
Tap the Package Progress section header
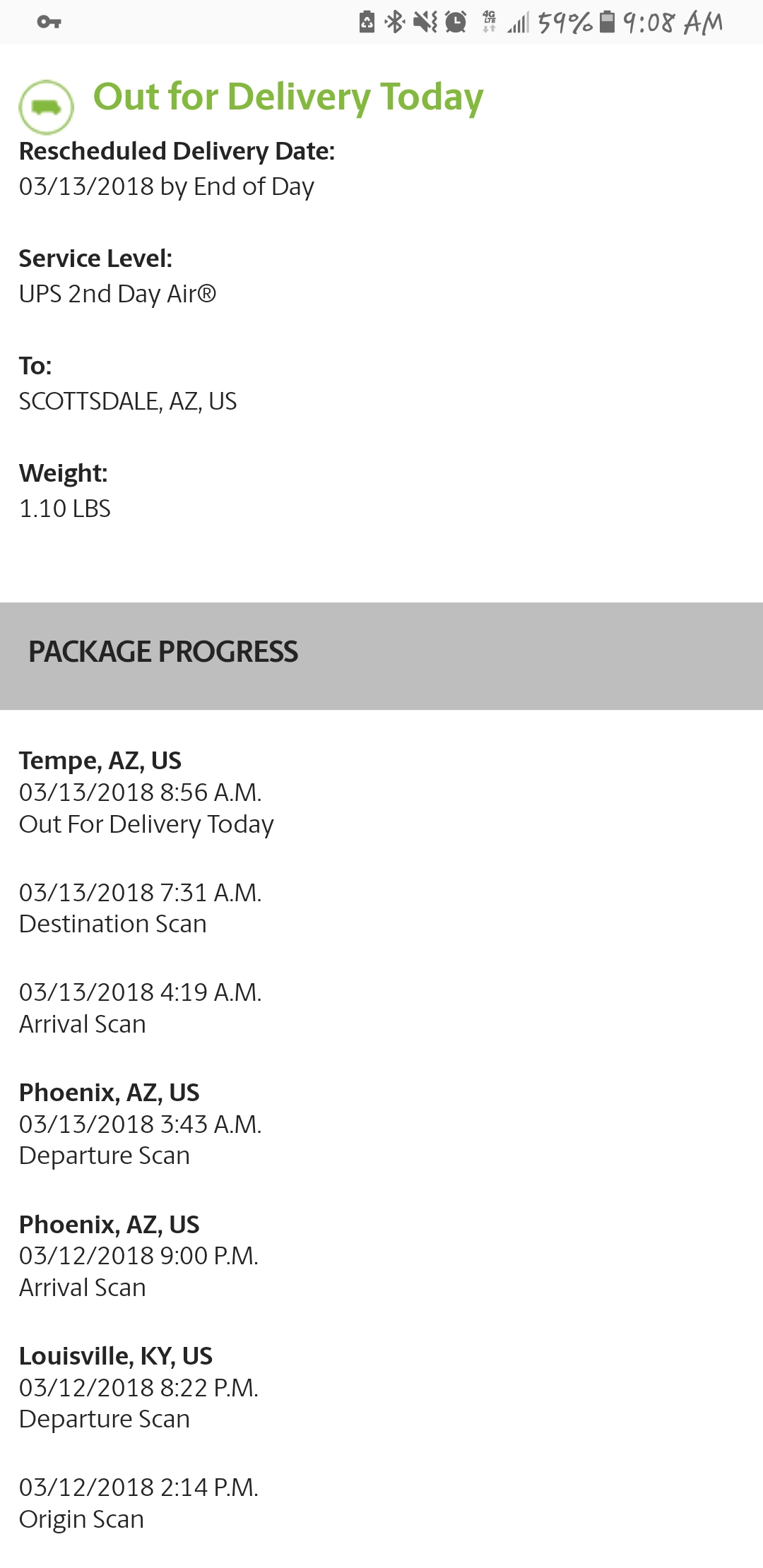[x=163, y=652]
